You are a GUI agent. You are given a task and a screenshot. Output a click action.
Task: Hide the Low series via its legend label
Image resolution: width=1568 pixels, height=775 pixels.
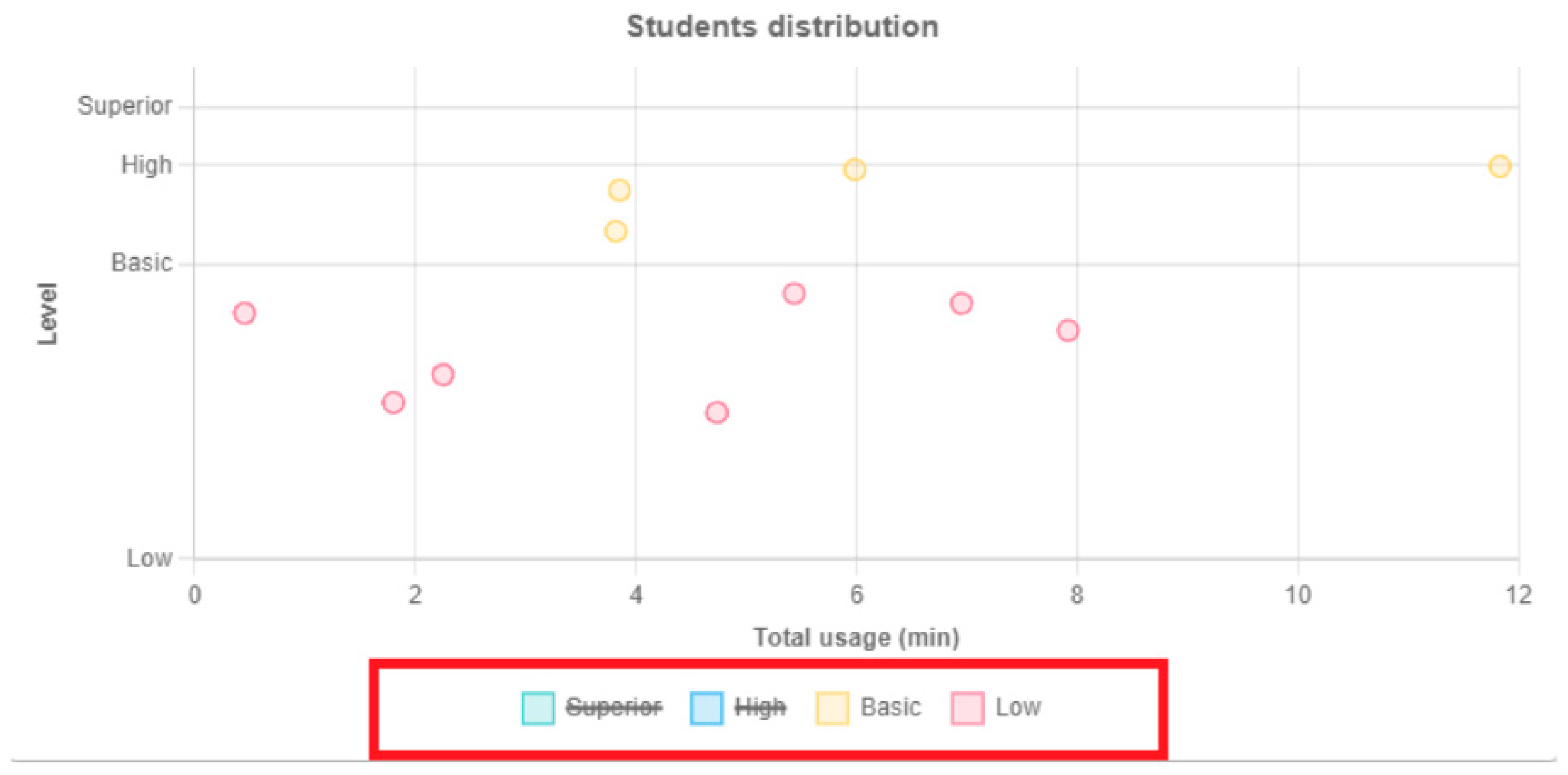coord(1018,707)
